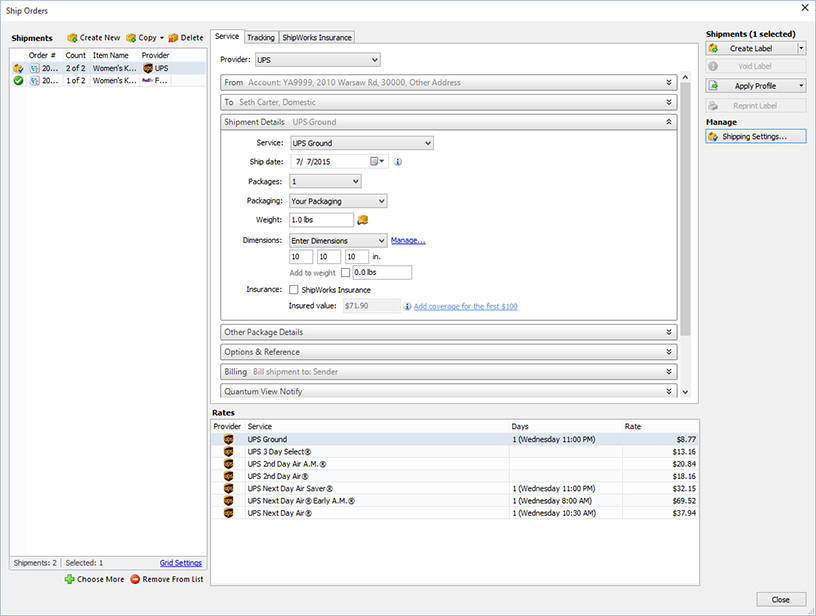This screenshot has width=816, height=616.
Task: Expand the To address section
Action: pyautogui.click(x=669, y=102)
